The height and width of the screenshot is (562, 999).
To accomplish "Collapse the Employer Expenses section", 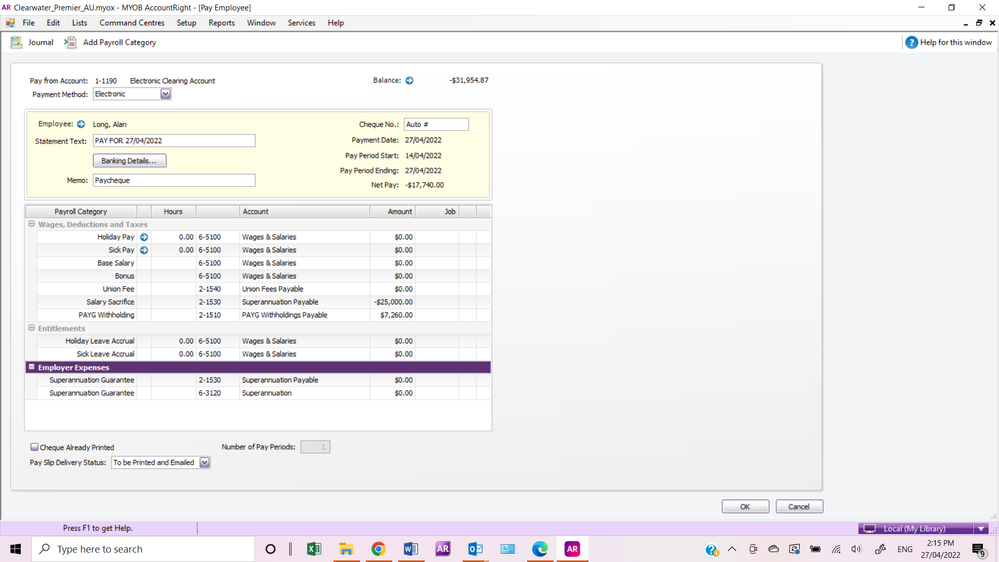I will coord(31,367).
